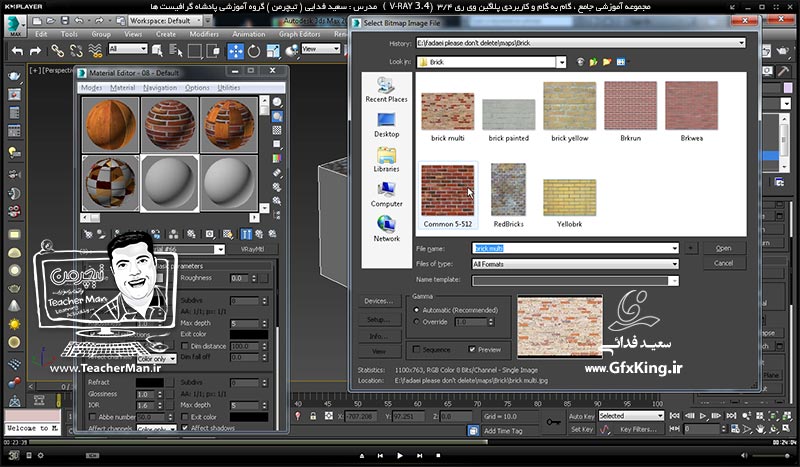Open the File name dropdown arrow
This screenshot has height=467, width=800.
coord(674,248)
